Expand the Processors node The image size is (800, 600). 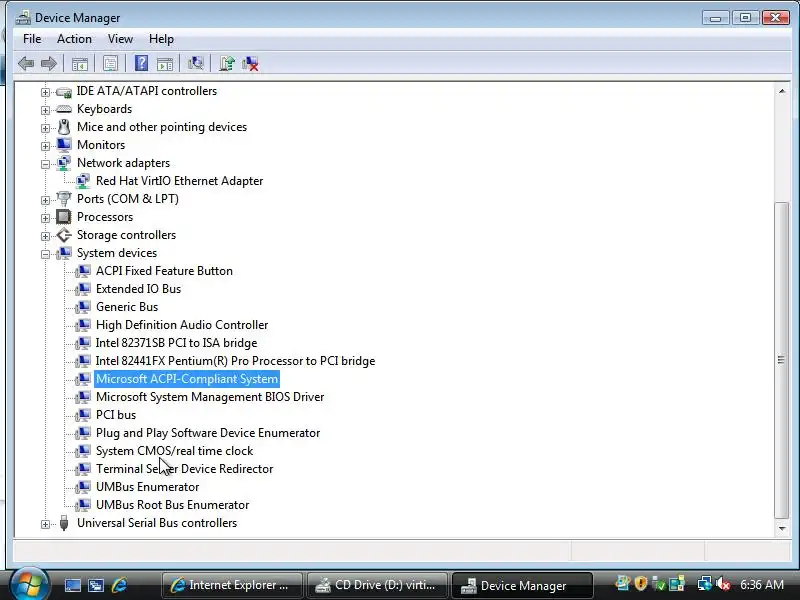pyautogui.click(x=45, y=218)
